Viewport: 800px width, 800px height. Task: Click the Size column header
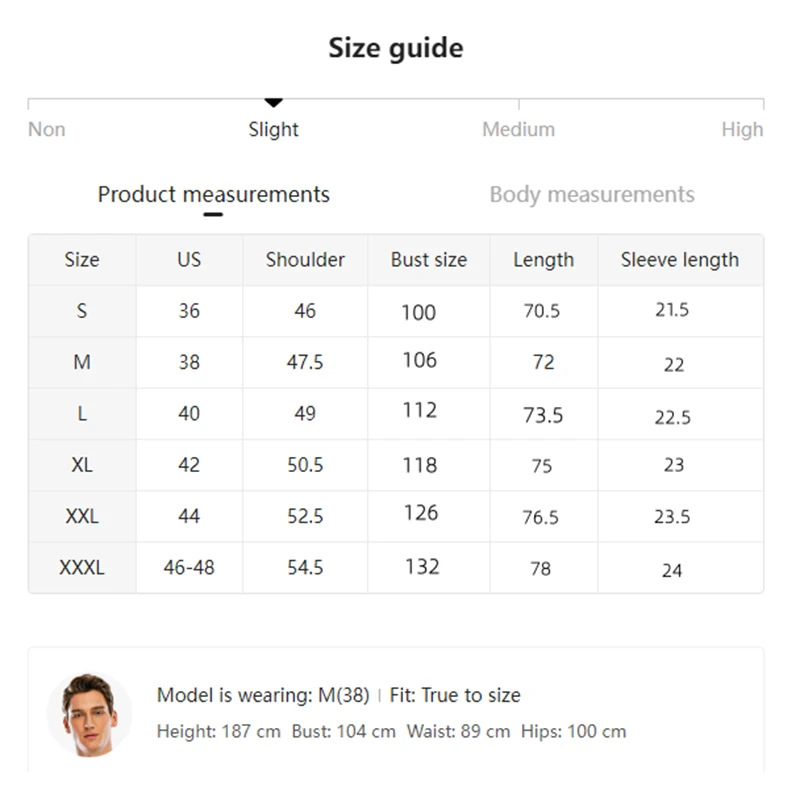(x=82, y=260)
